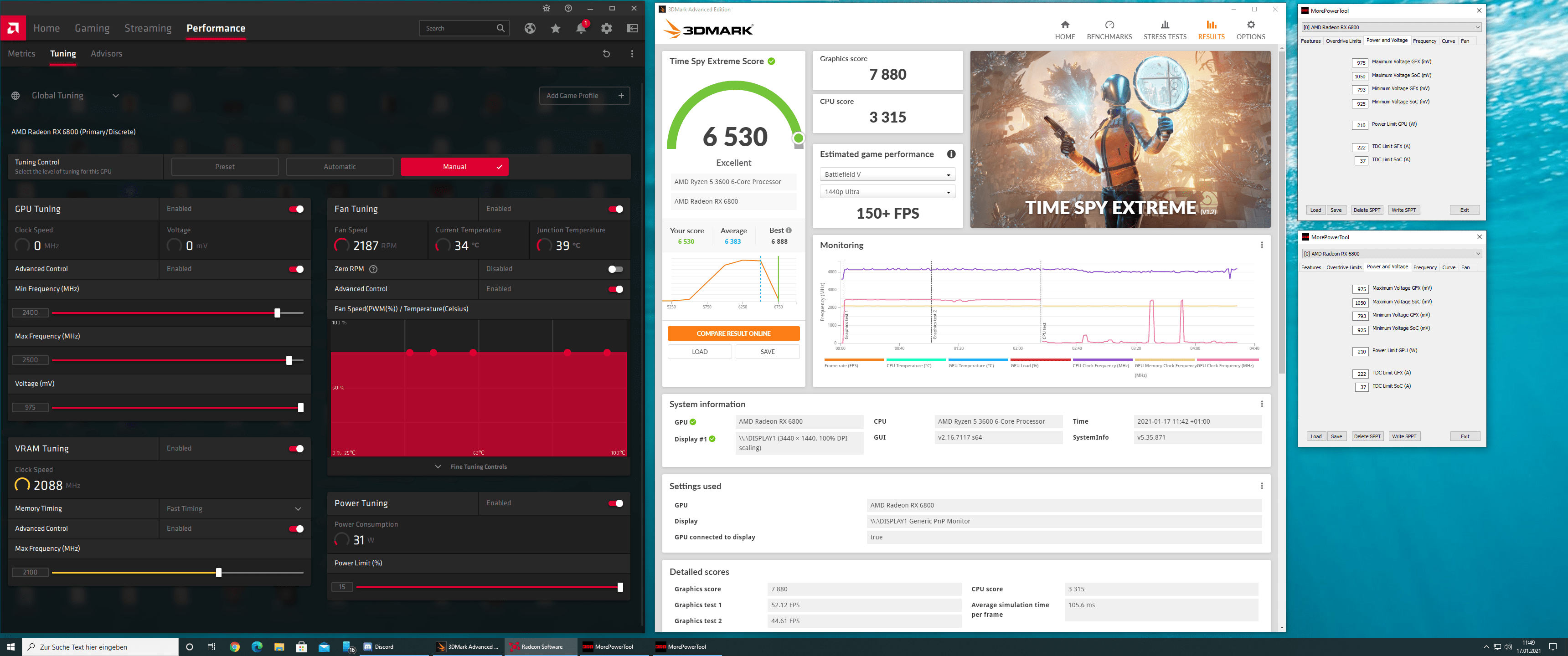Open Task View on the taskbar
Viewport: 1568px width, 656px height.
click(x=212, y=646)
